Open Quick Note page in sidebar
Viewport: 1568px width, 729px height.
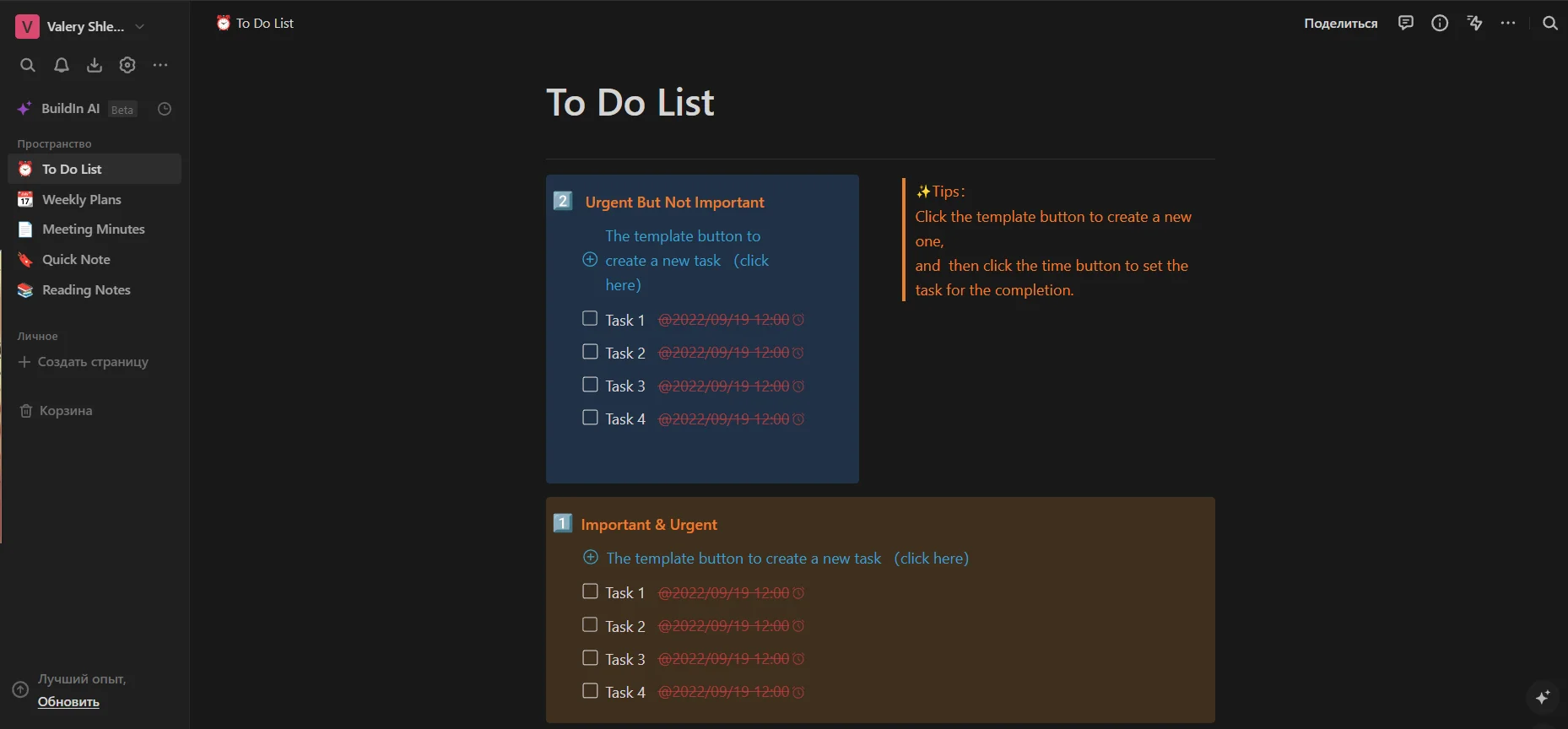point(95,260)
